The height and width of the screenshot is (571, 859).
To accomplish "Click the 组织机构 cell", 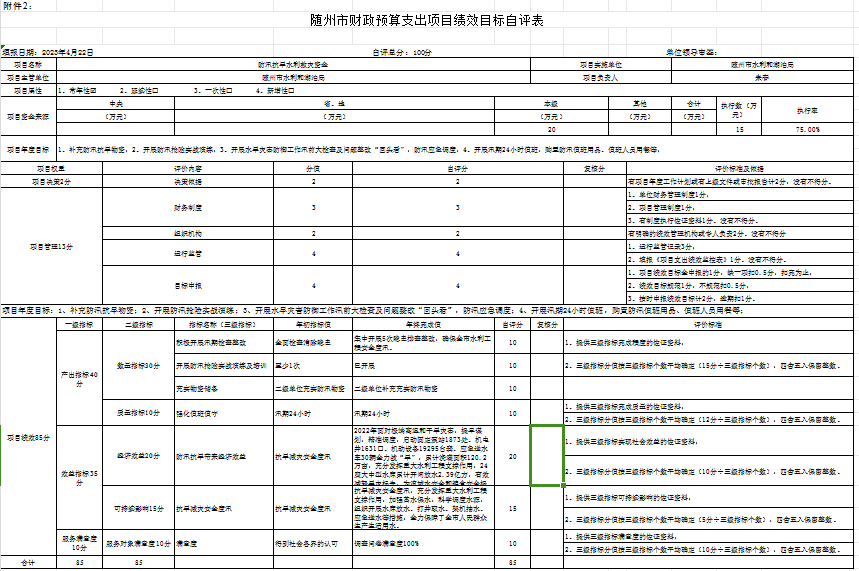I will point(188,233).
